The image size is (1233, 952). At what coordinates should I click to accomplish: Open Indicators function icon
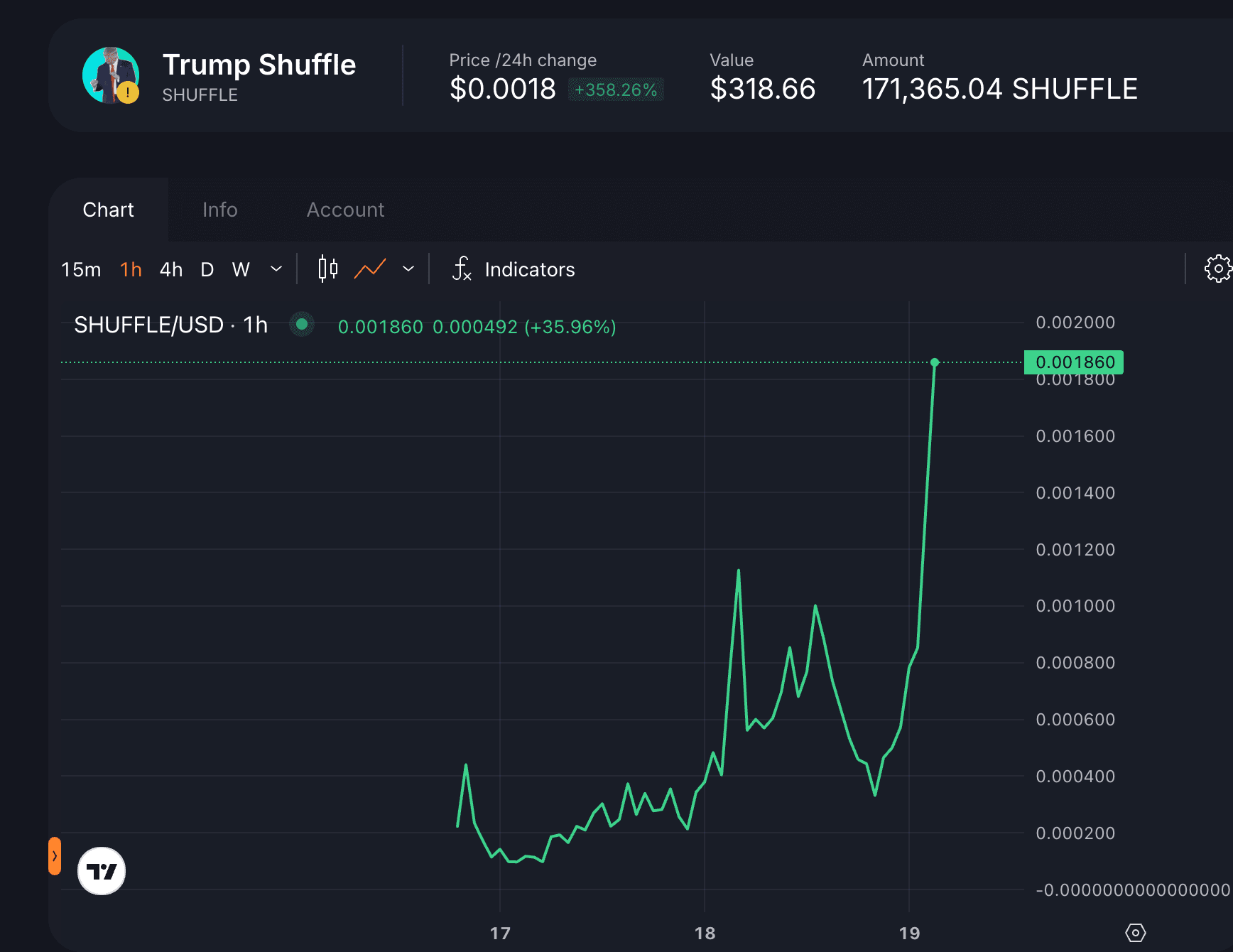pos(462,269)
